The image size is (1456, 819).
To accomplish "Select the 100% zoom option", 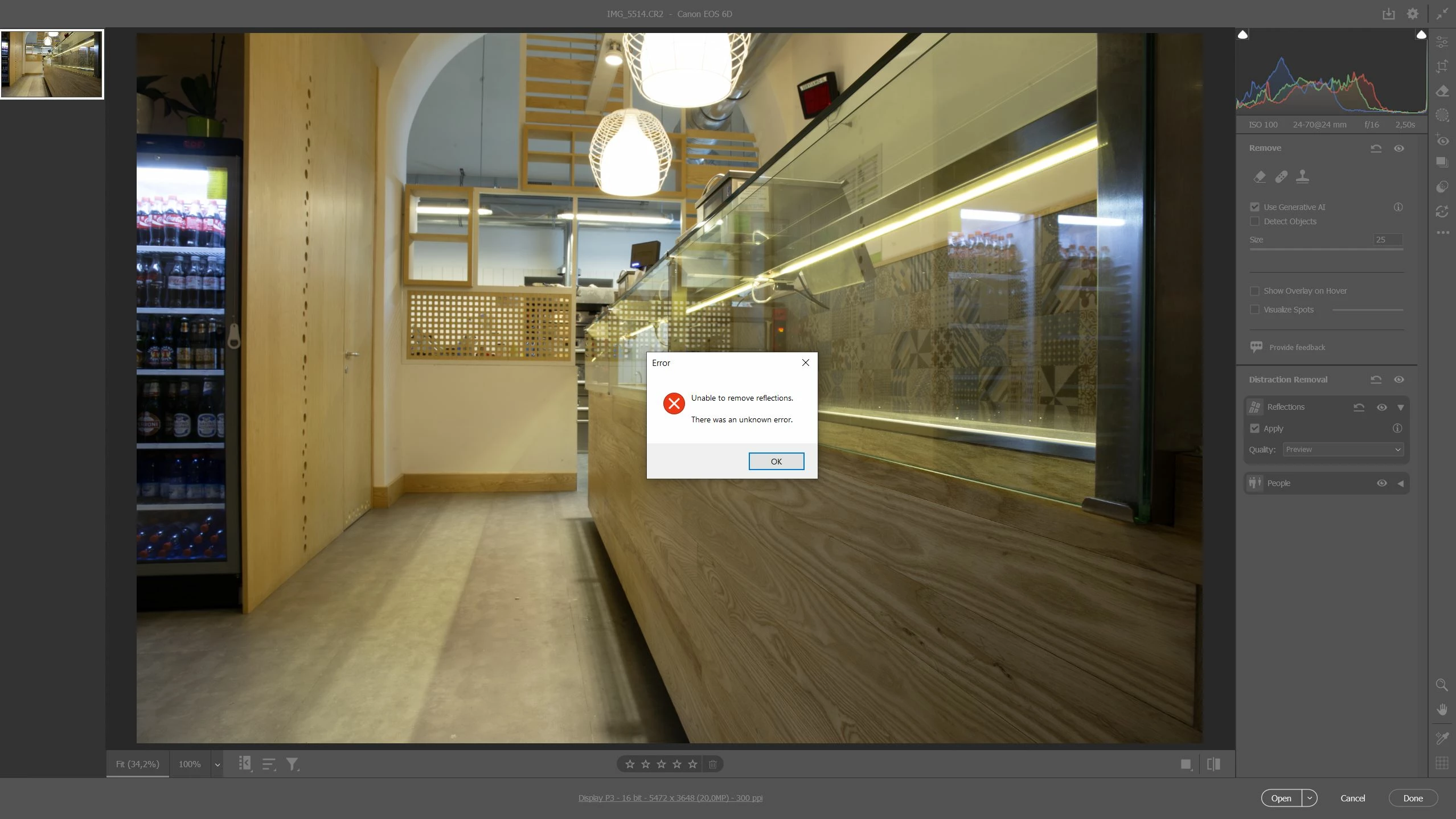I will click(189, 764).
